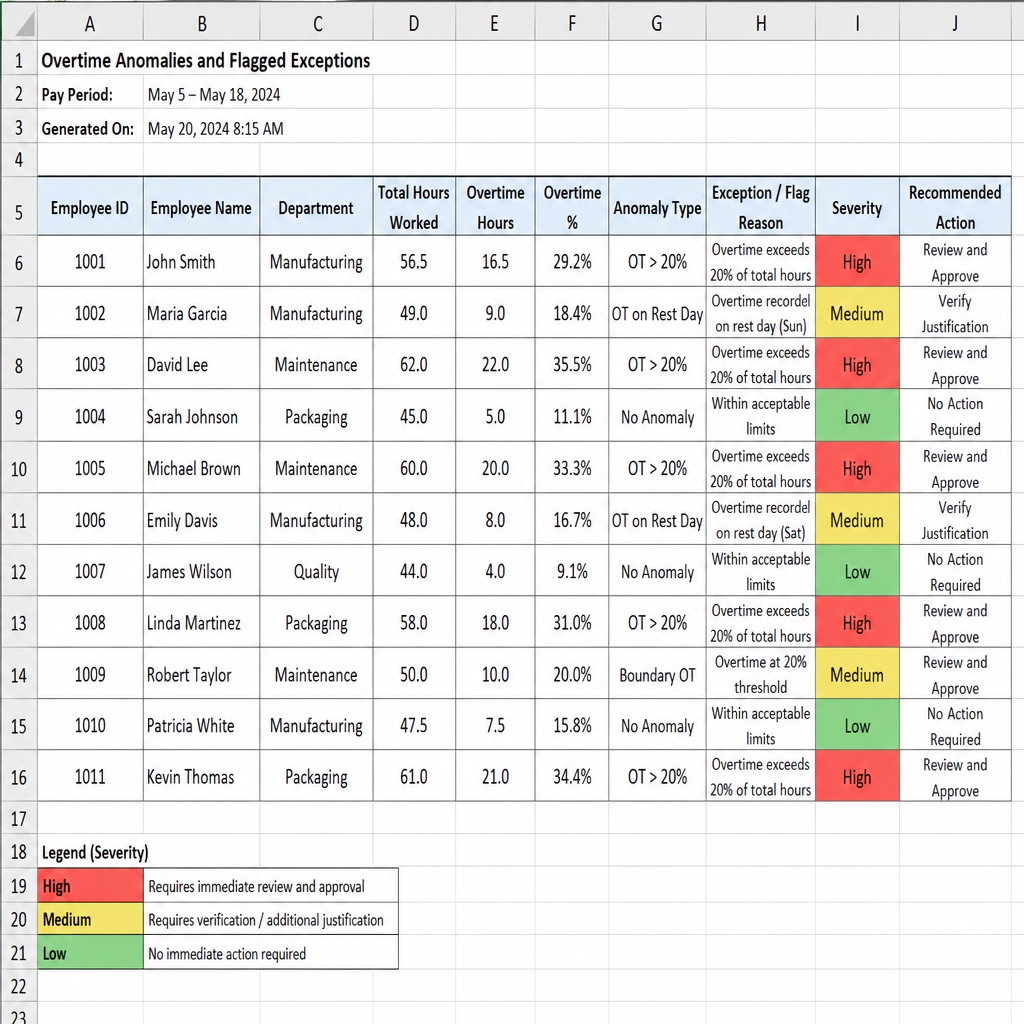
Task: Click Sarah Johnson's green Low severity cell
Action: (x=857, y=416)
